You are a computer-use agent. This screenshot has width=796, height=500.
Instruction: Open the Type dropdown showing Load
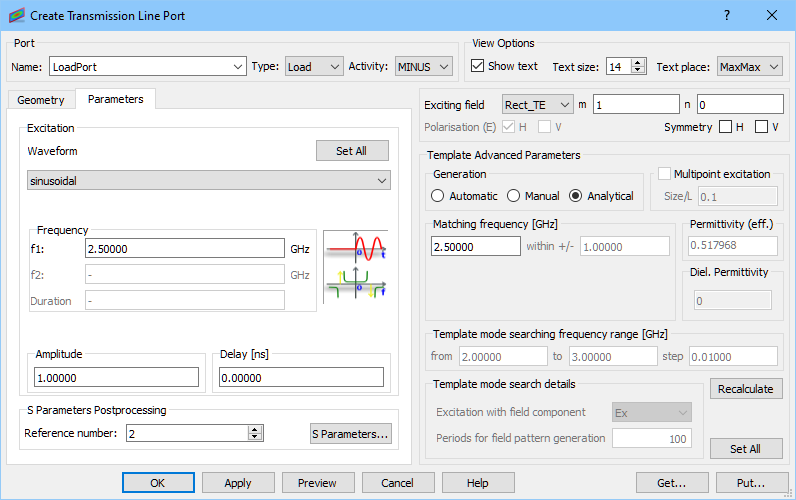pos(314,66)
